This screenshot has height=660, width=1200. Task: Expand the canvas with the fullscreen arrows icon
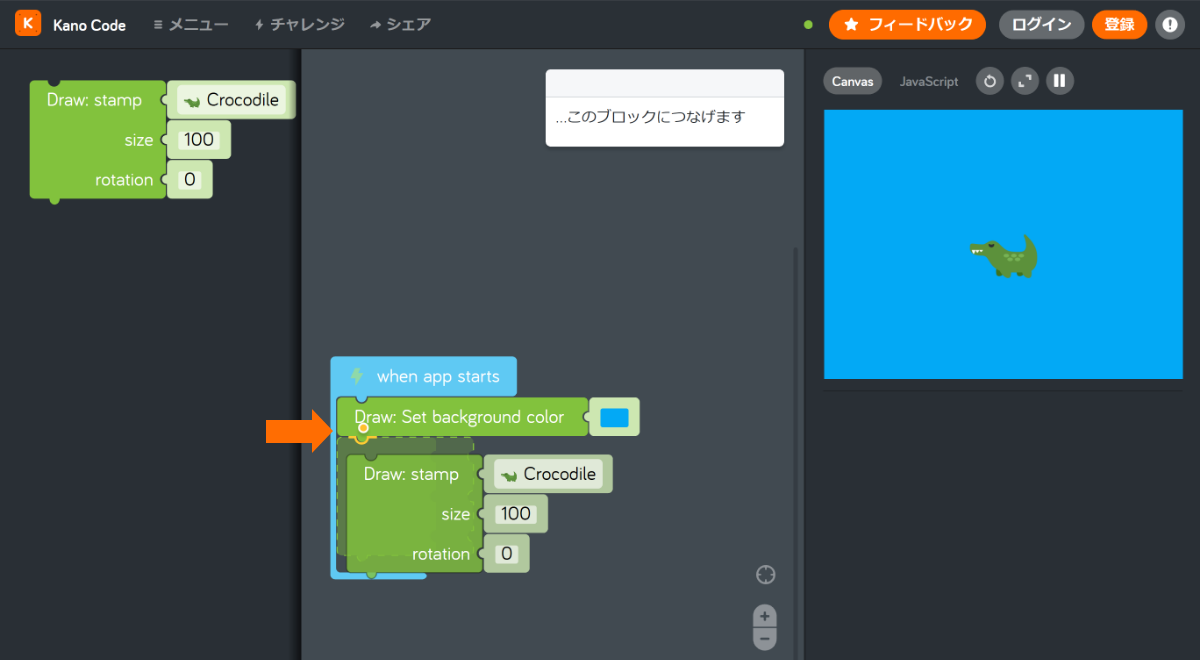1024,81
